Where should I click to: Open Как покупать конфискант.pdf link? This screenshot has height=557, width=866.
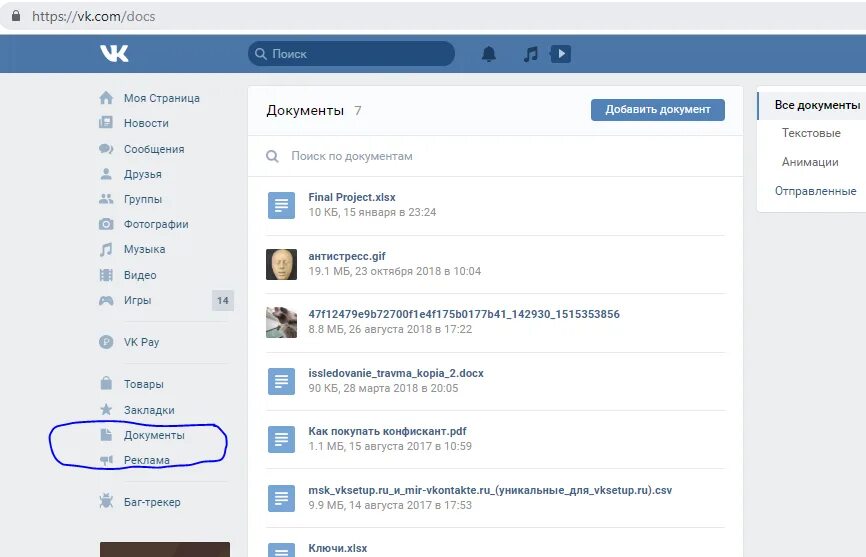387,431
